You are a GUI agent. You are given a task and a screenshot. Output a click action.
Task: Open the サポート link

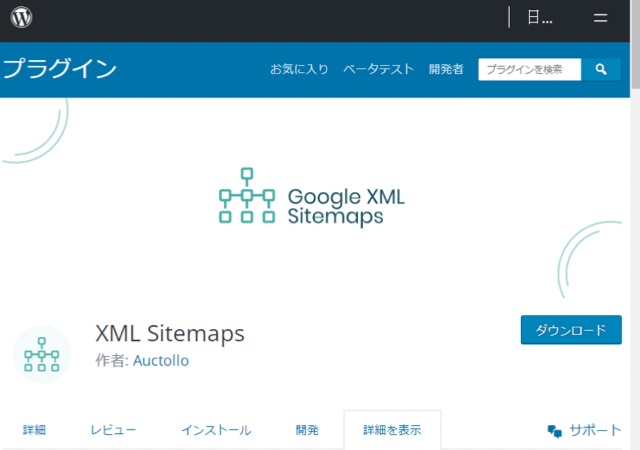595,430
